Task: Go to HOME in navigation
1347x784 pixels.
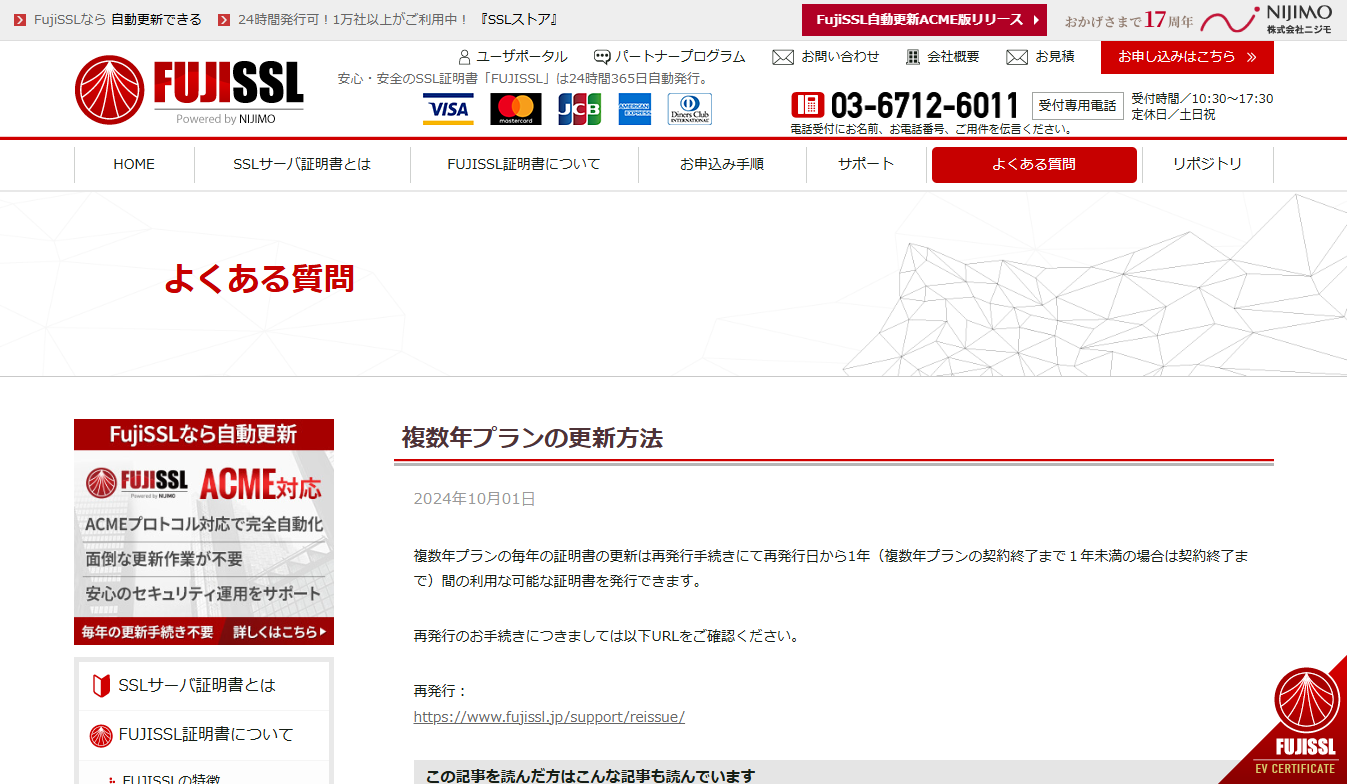Action: click(134, 164)
